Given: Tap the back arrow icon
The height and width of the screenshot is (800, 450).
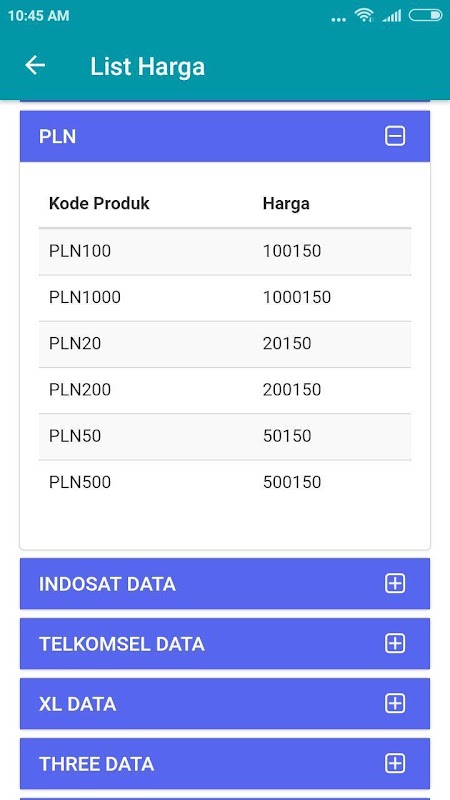Looking at the screenshot, I should click(x=35, y=65).
